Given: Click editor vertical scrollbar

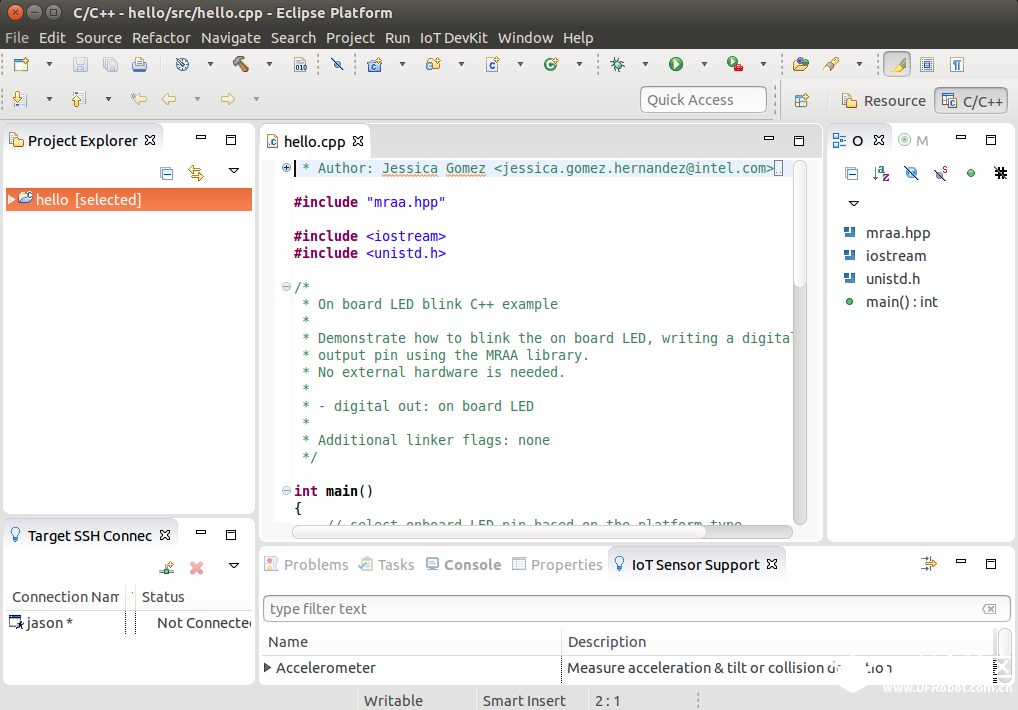Looking at the screenshot, I should click(x=800, y=224).
